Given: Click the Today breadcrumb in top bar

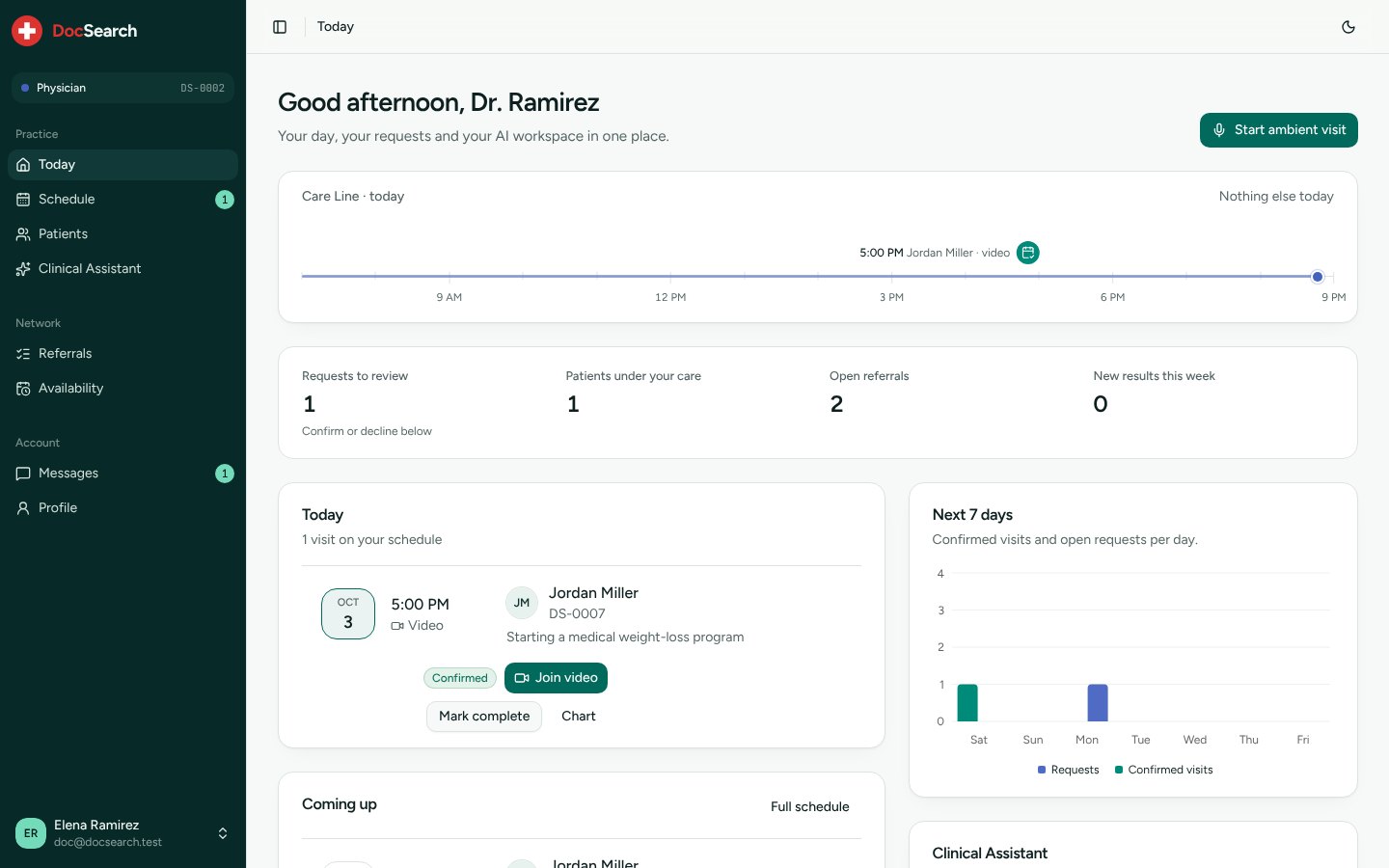Looking at the screenshot, I should [336, 27].
